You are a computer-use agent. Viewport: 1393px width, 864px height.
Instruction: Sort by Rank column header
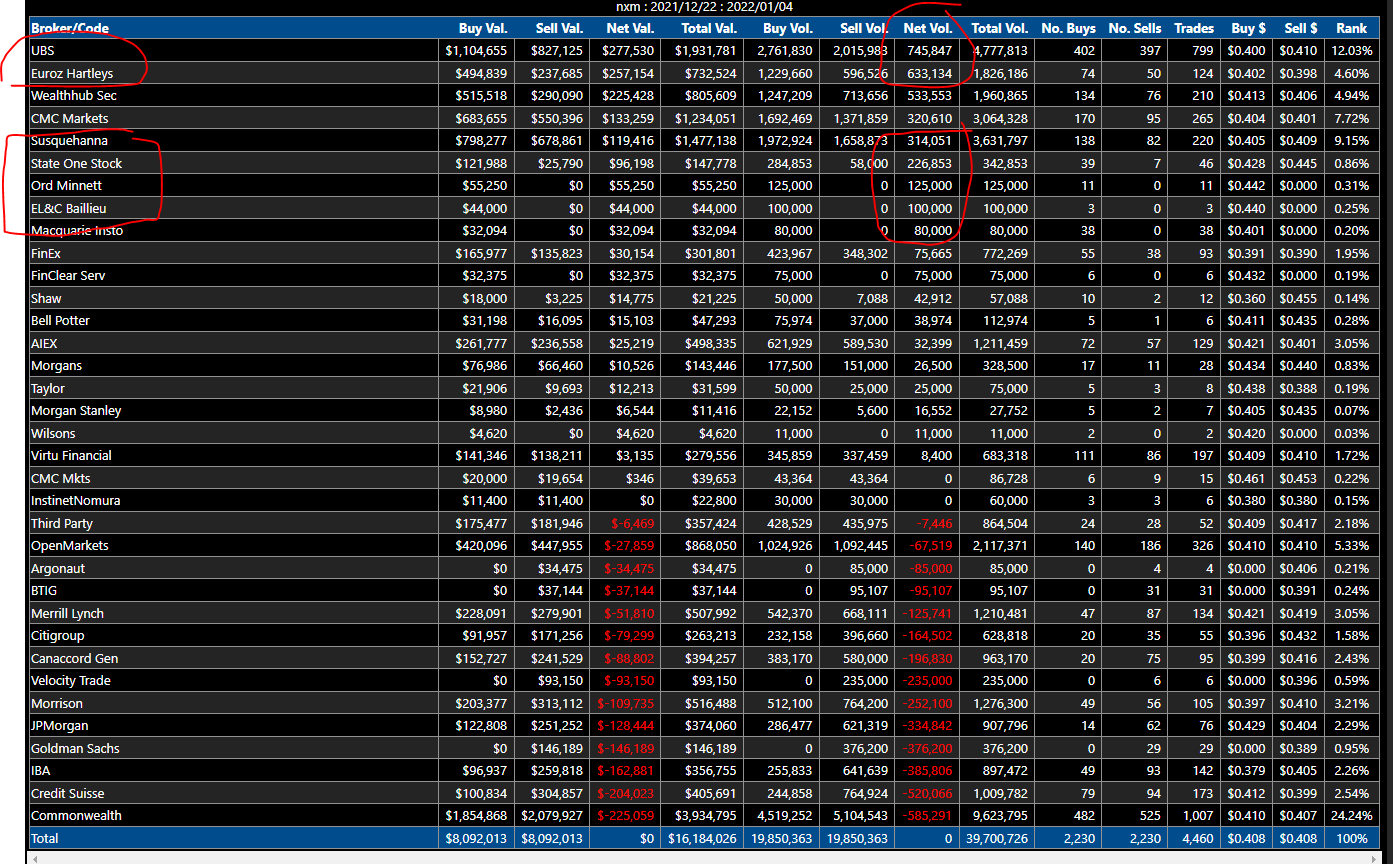(1351, 28)
